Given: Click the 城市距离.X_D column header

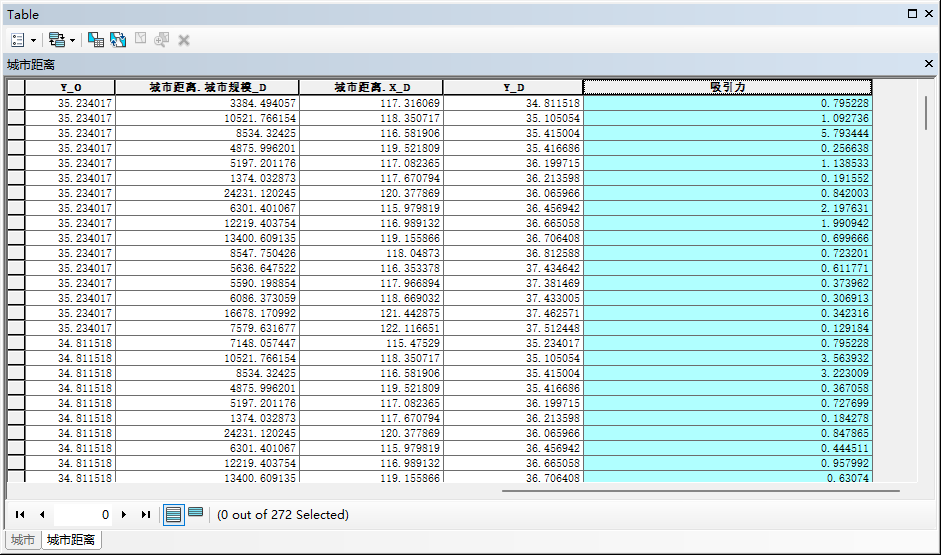Looking at the screenshot, I should tap(371, 87).
